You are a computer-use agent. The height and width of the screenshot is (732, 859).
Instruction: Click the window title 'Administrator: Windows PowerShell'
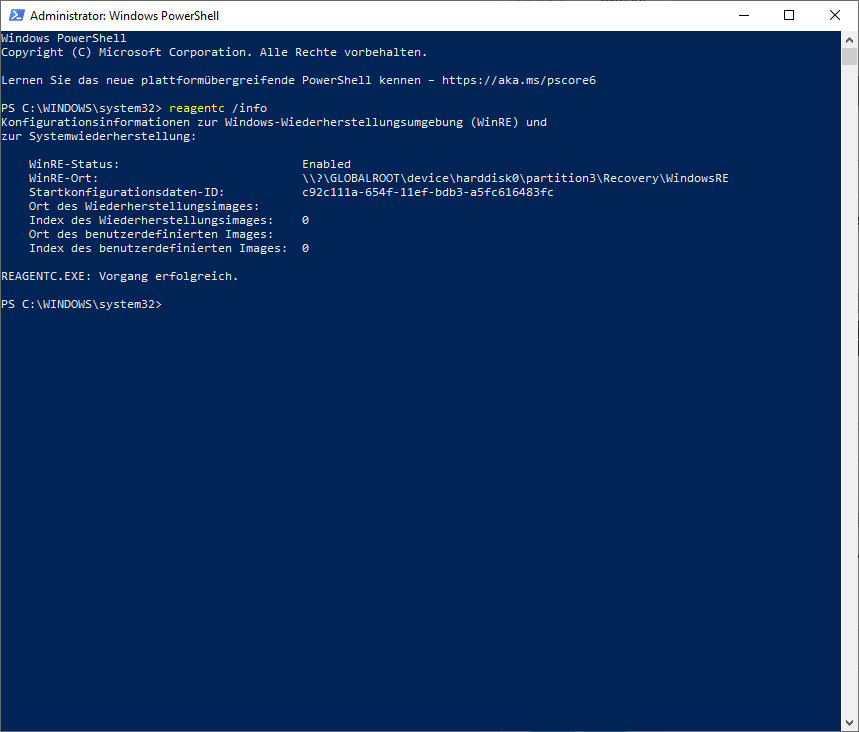[x=124, y=15]
